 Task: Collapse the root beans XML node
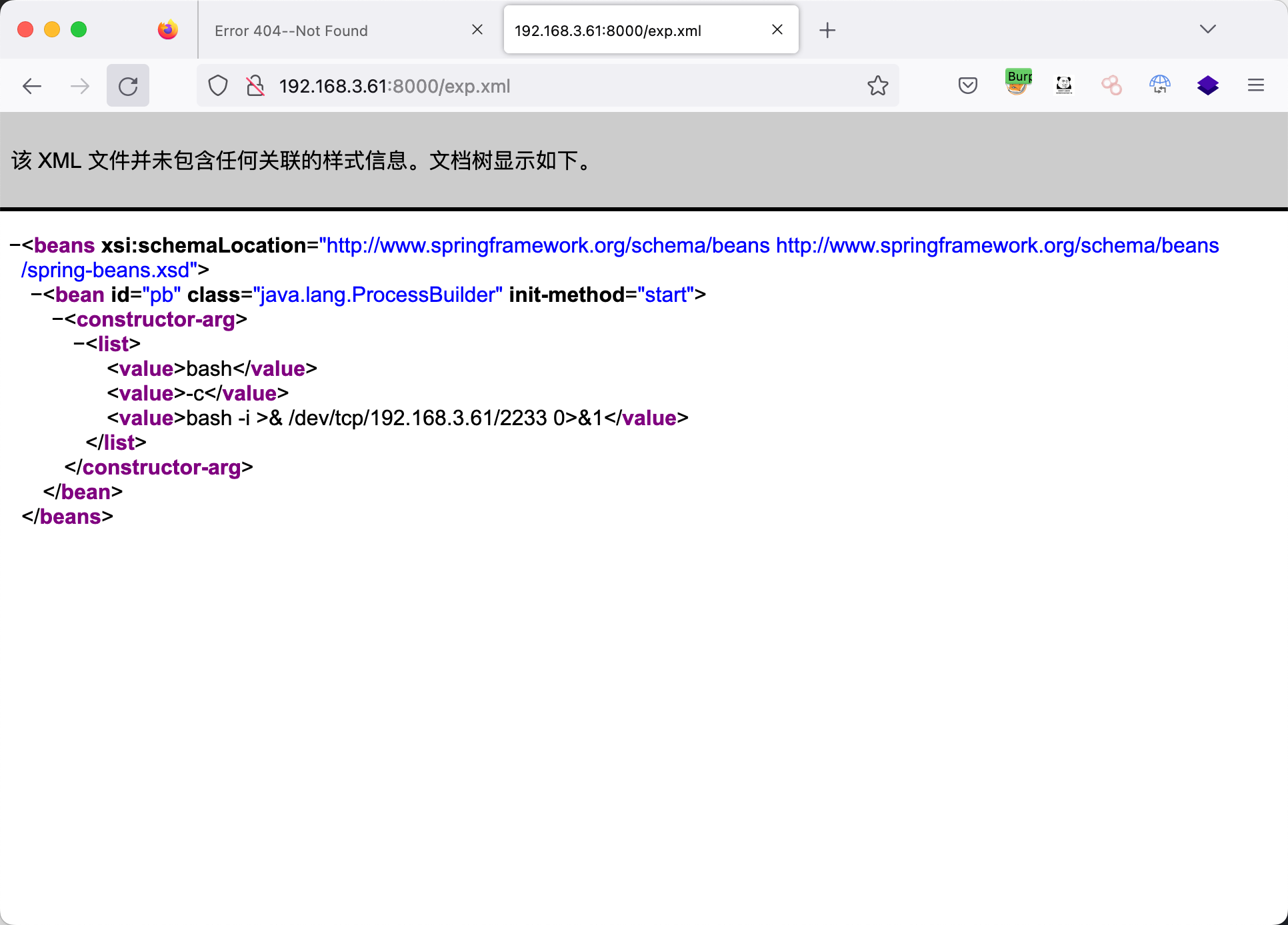tap(15, 246)
